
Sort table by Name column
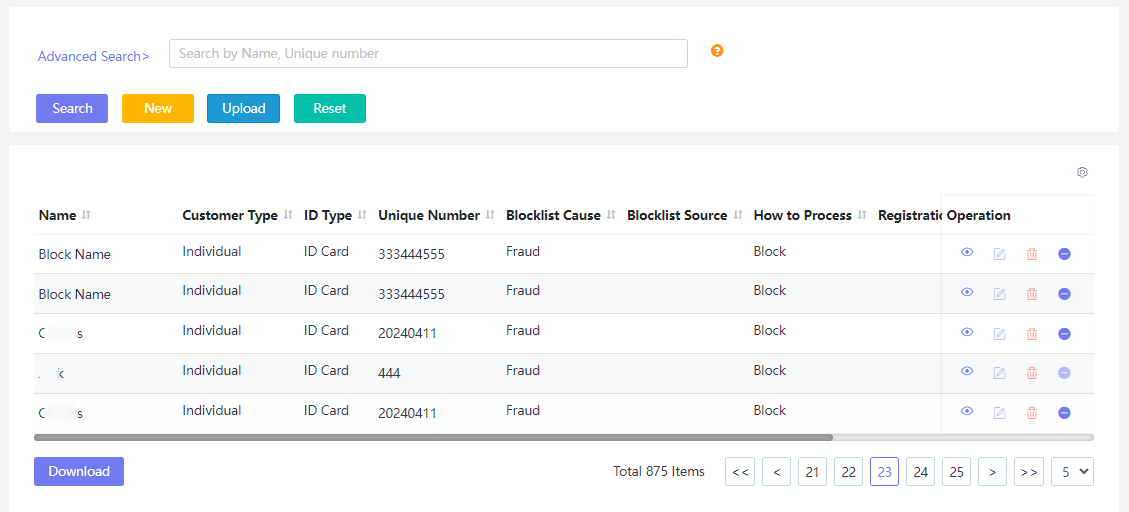(86, 215)
